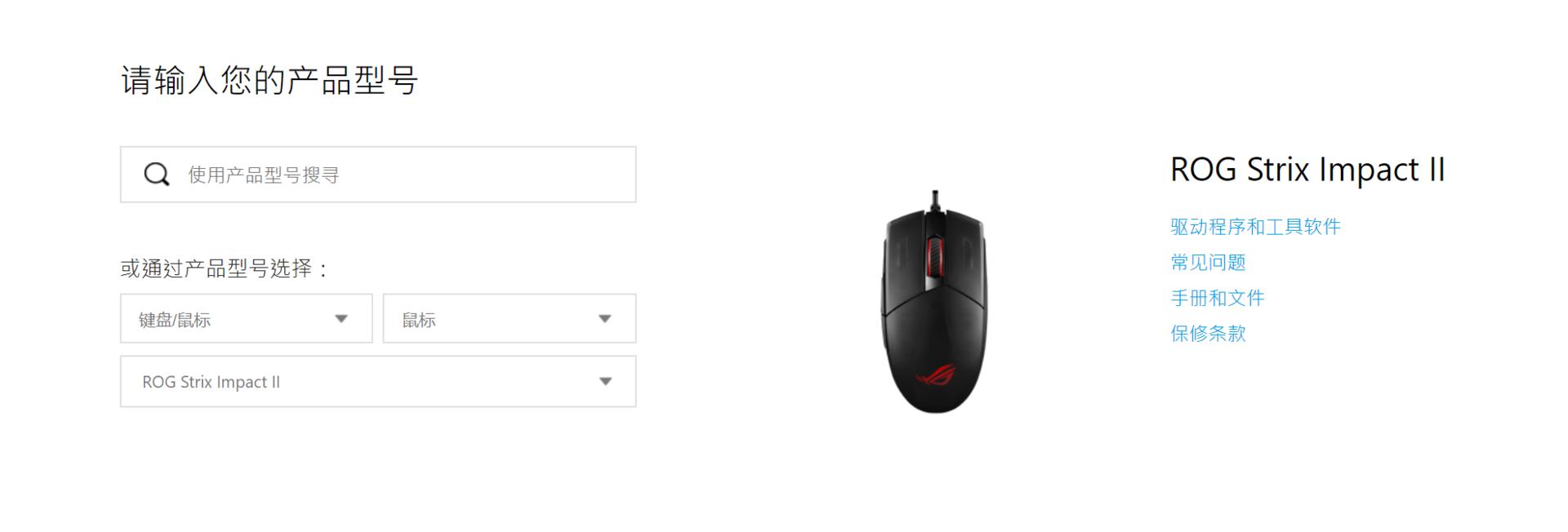Viewport: 1568px width, 532px height.
Task: Open the 鼠标 dropdown arrow
Action: click(x=604, y=319)
